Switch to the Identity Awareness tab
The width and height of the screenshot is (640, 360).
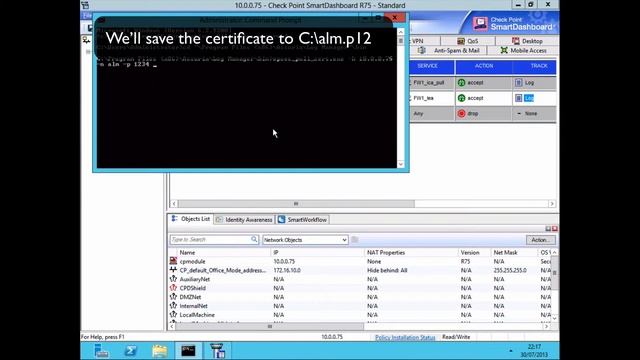point(244,220)
